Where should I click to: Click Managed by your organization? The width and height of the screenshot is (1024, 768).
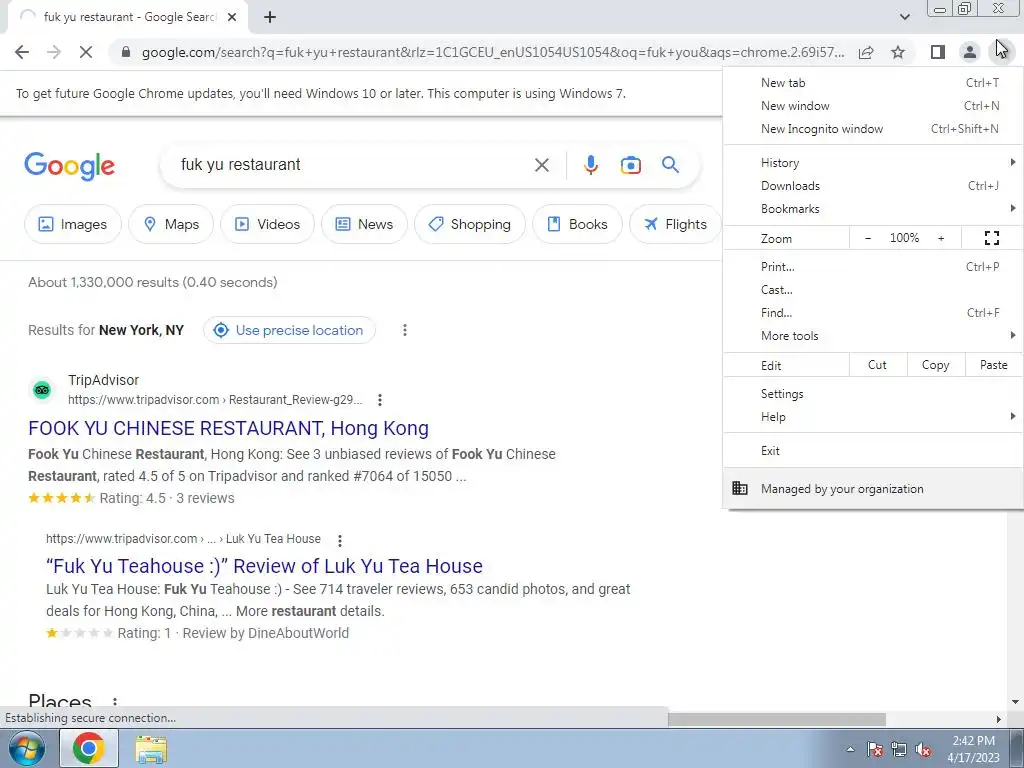[x=873, y=488]
